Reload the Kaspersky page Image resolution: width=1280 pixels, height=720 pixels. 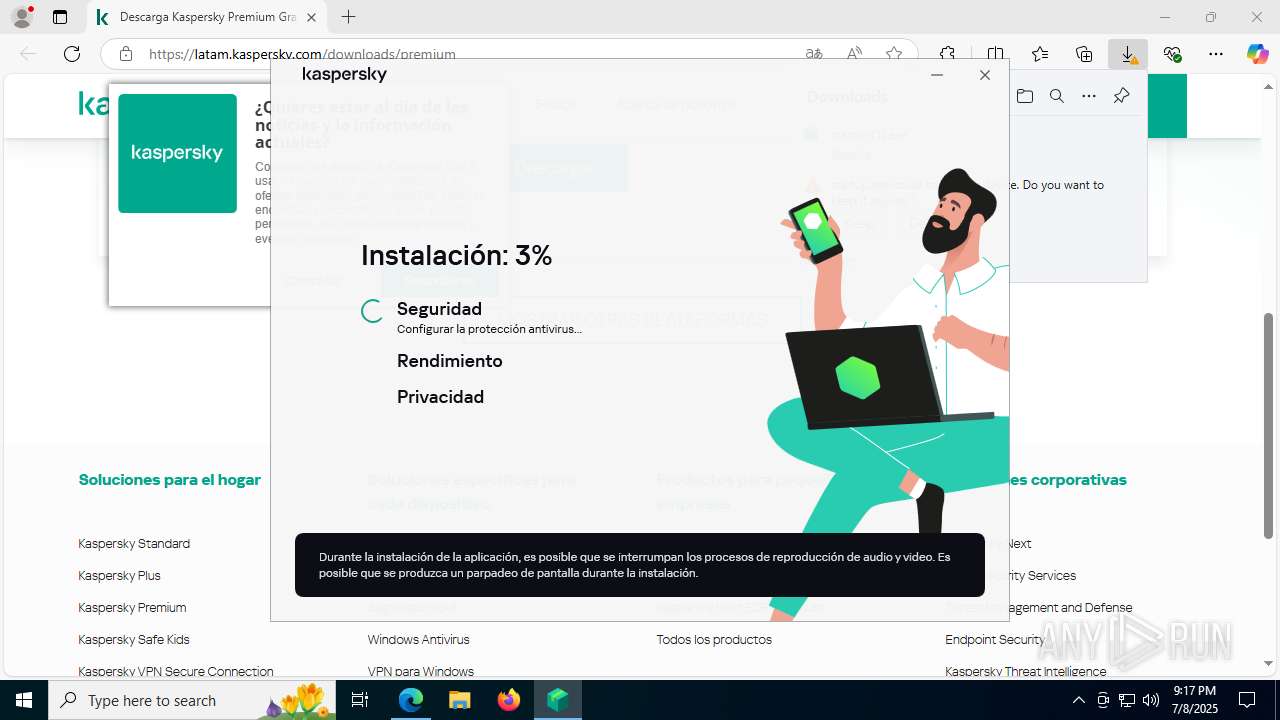coord(72,54)
